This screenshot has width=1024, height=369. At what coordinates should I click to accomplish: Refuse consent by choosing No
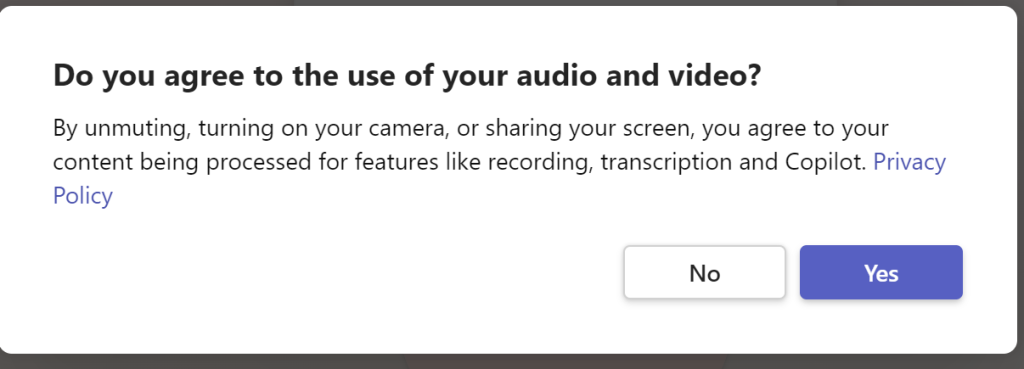[705, 272]
